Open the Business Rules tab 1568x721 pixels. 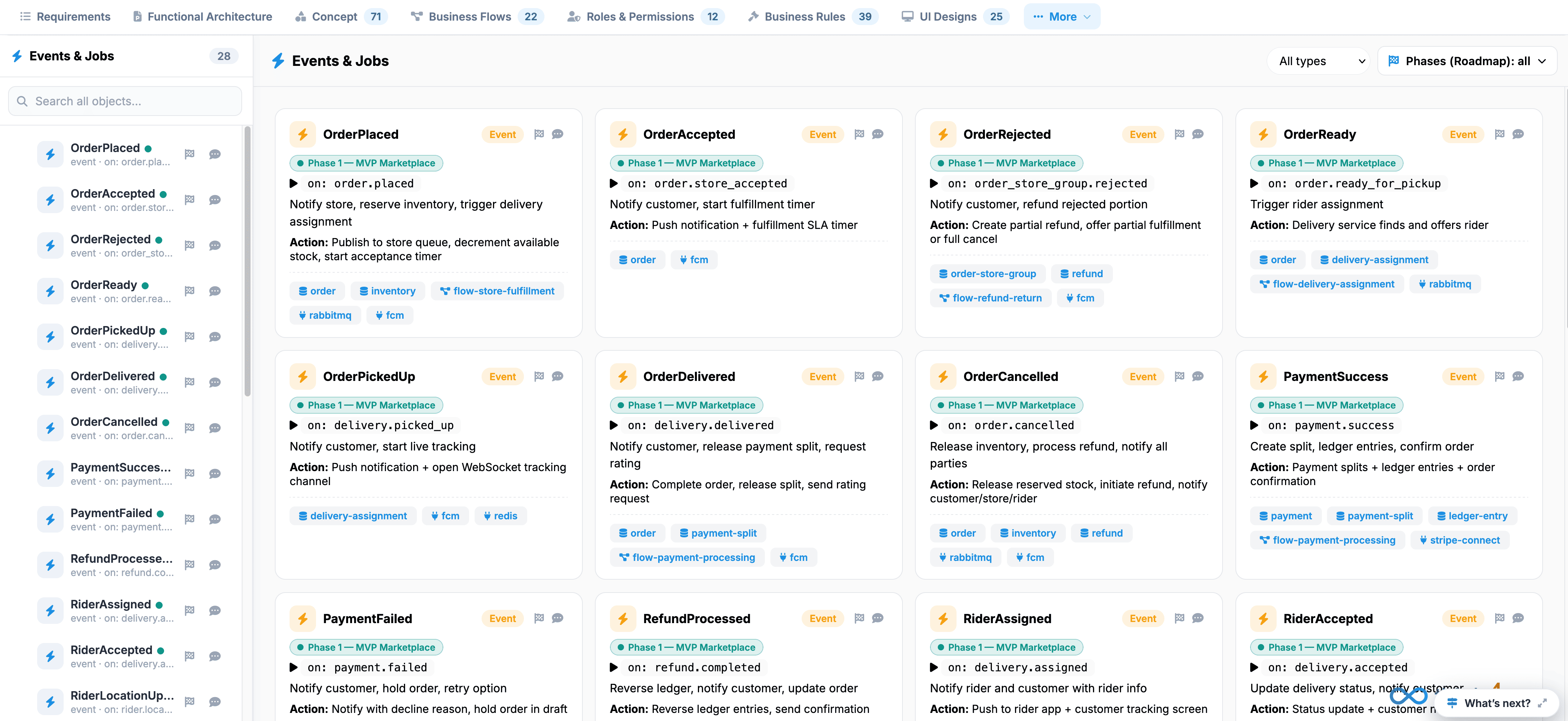point(813,17)
